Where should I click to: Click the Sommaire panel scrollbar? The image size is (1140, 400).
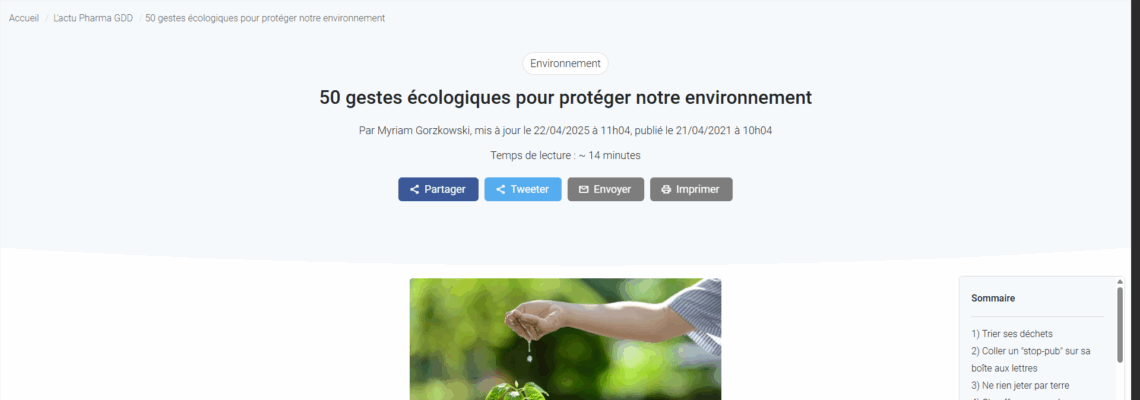point(1120,320)
